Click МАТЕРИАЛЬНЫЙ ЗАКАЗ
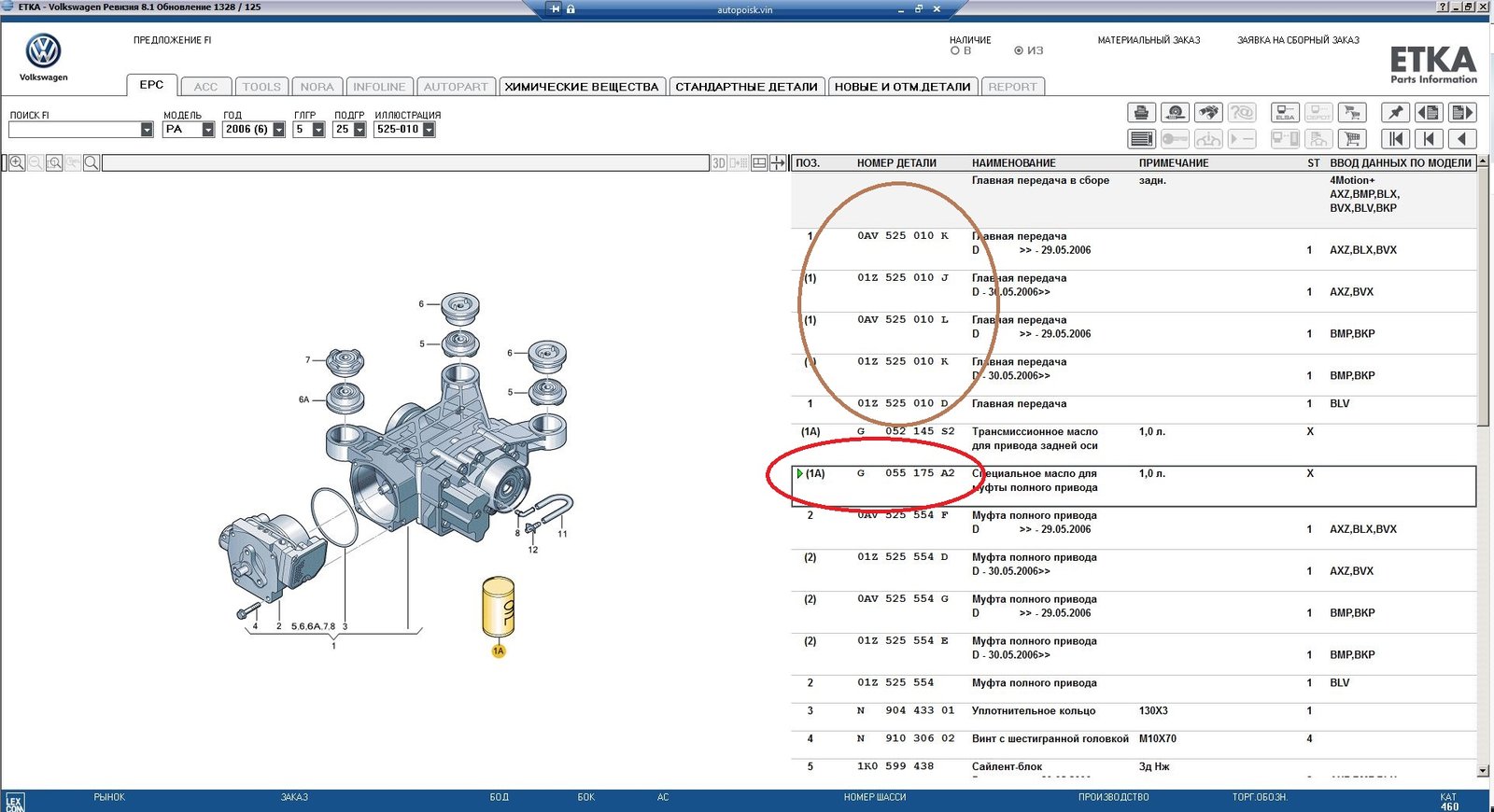Screen dimensions: 1494x812 pos(1149,40)
